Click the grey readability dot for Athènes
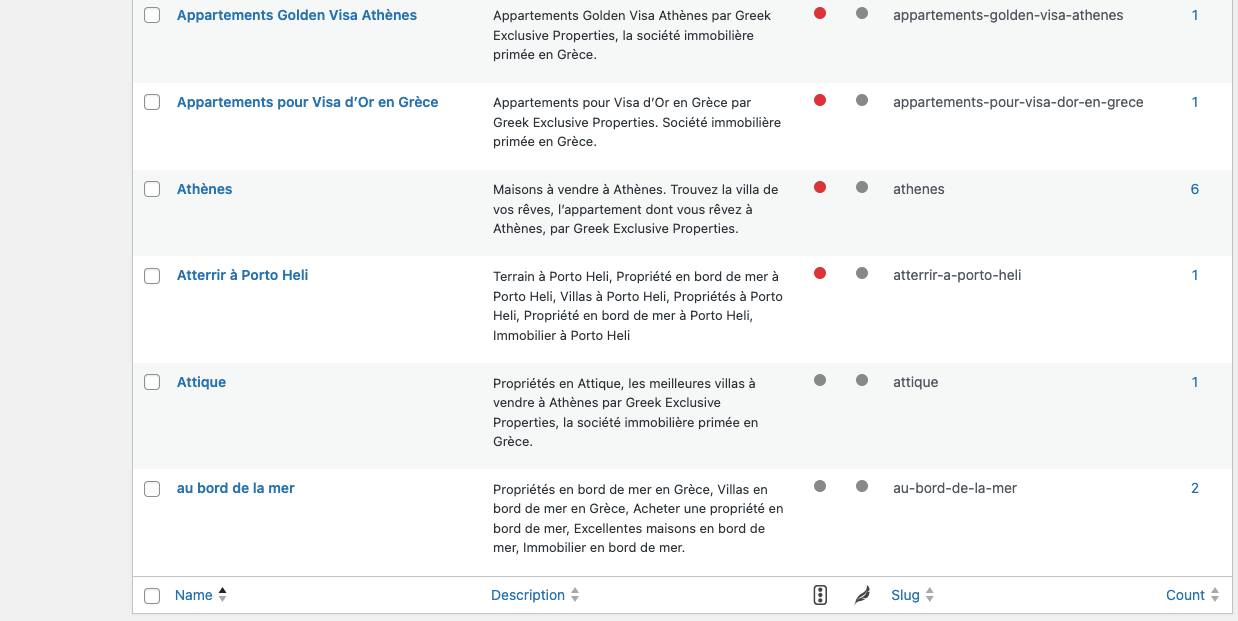Image resolution: width=1238 pixels, height=621 pixels. point(862,187)
